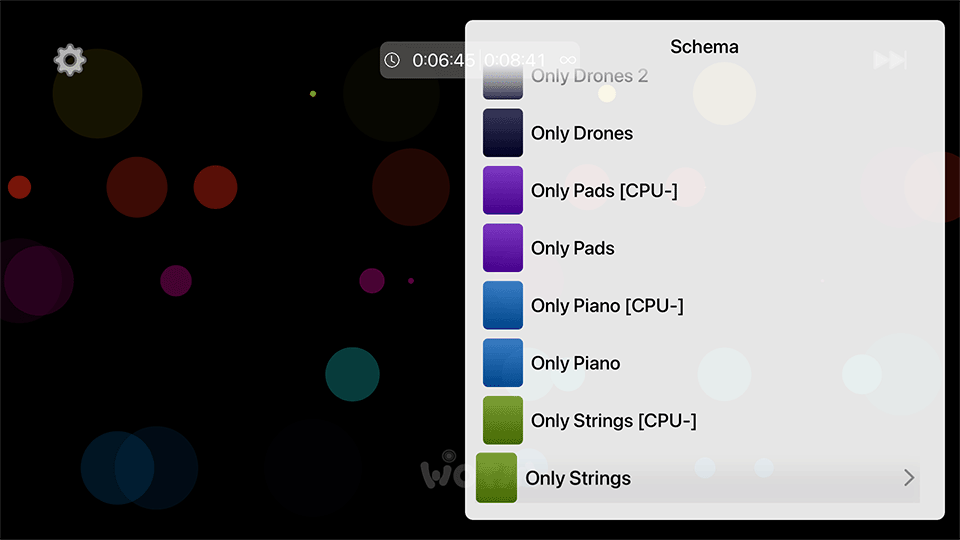Viewport: 960px width, 540px height.
Task: Click the blue Only Piano icon
Action: [503, 363]
